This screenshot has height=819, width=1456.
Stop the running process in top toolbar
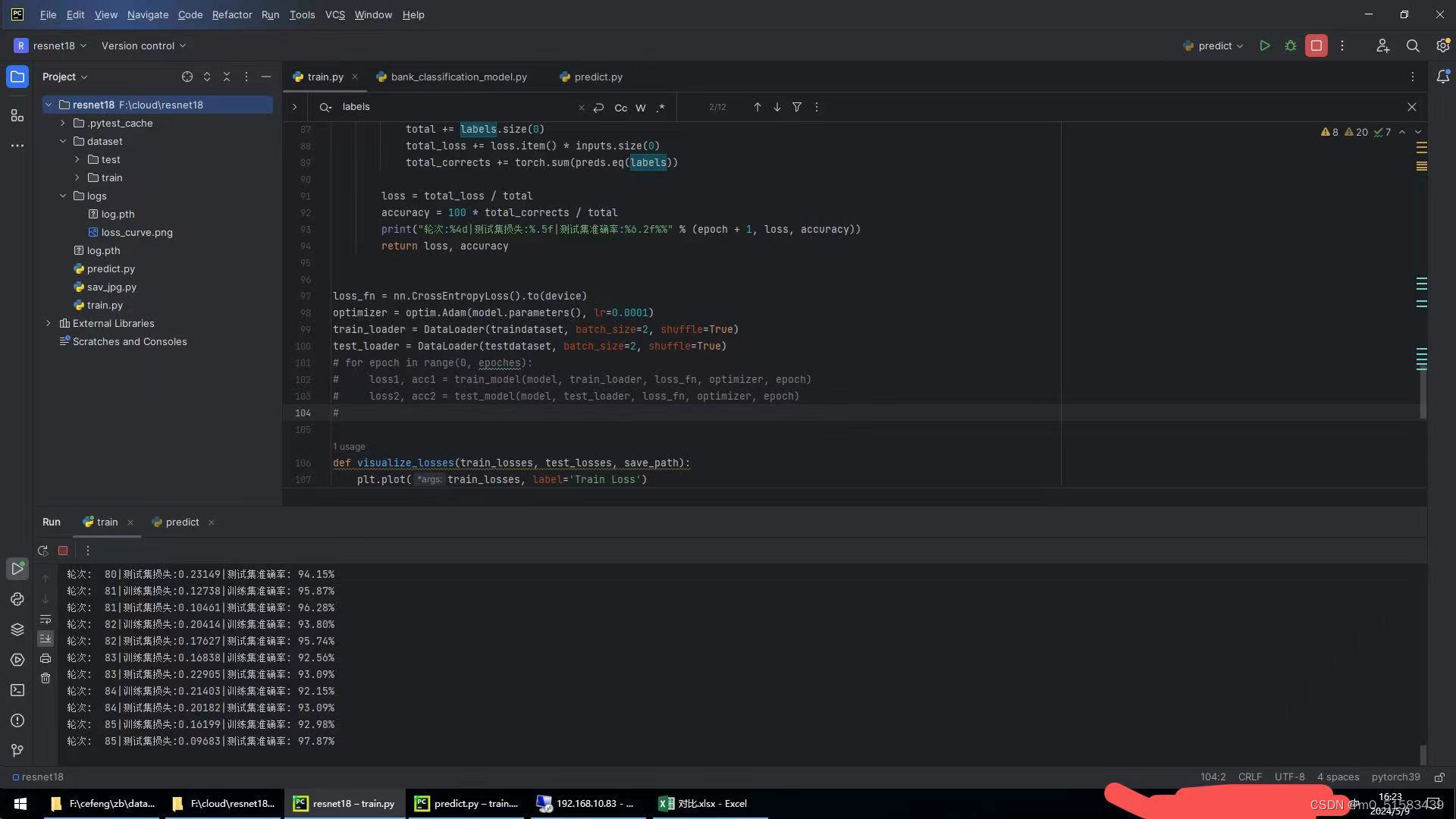(x=1316, y=45)
